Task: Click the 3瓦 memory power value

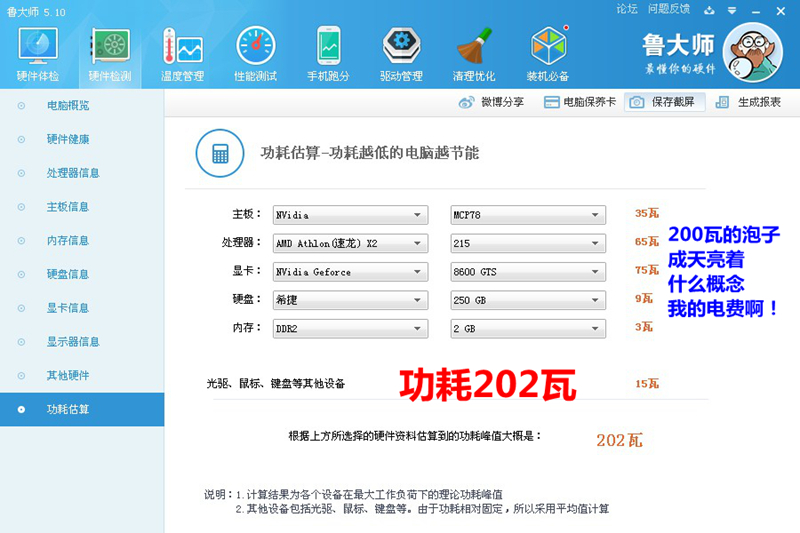Action: pyautogui.click(x=644, y=327)
